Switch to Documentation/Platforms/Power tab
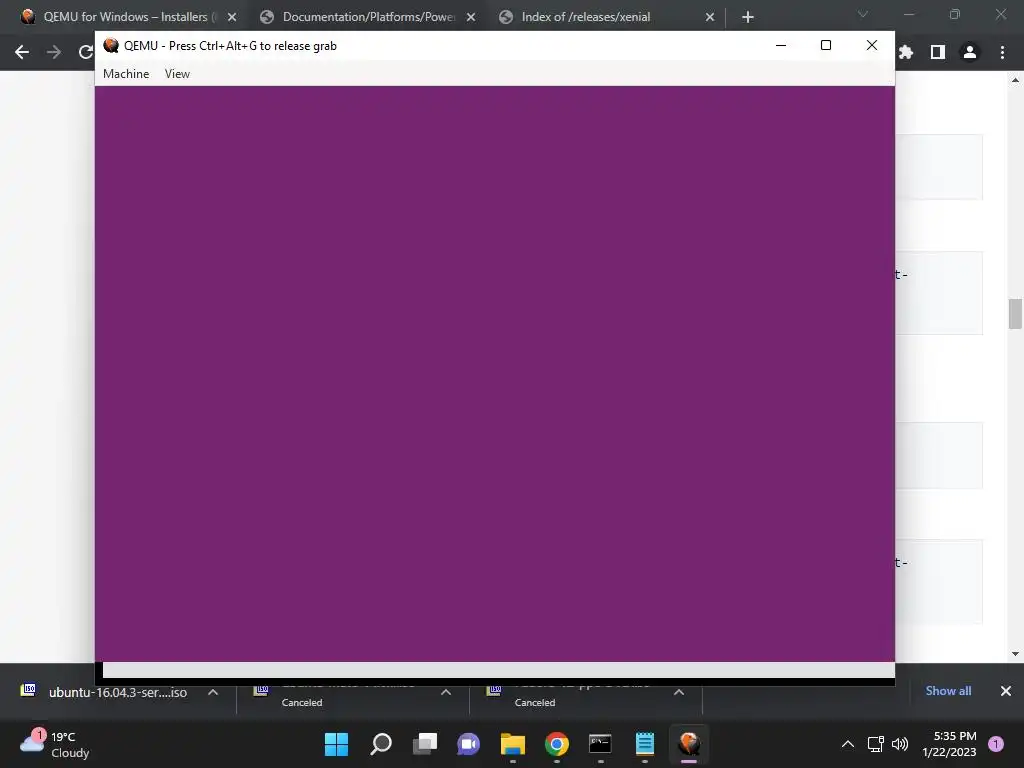1024x768 pixels. click(368, 17)
